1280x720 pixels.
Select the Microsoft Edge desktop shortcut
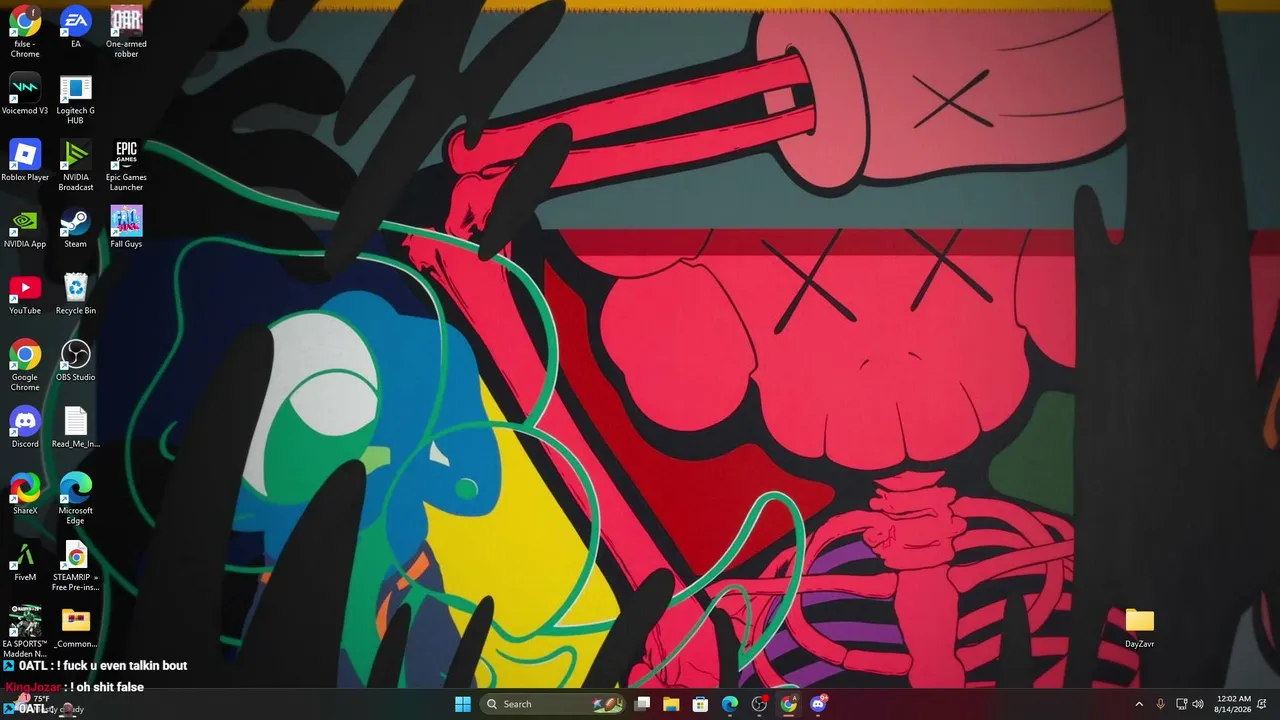click(x=76, y=499)
